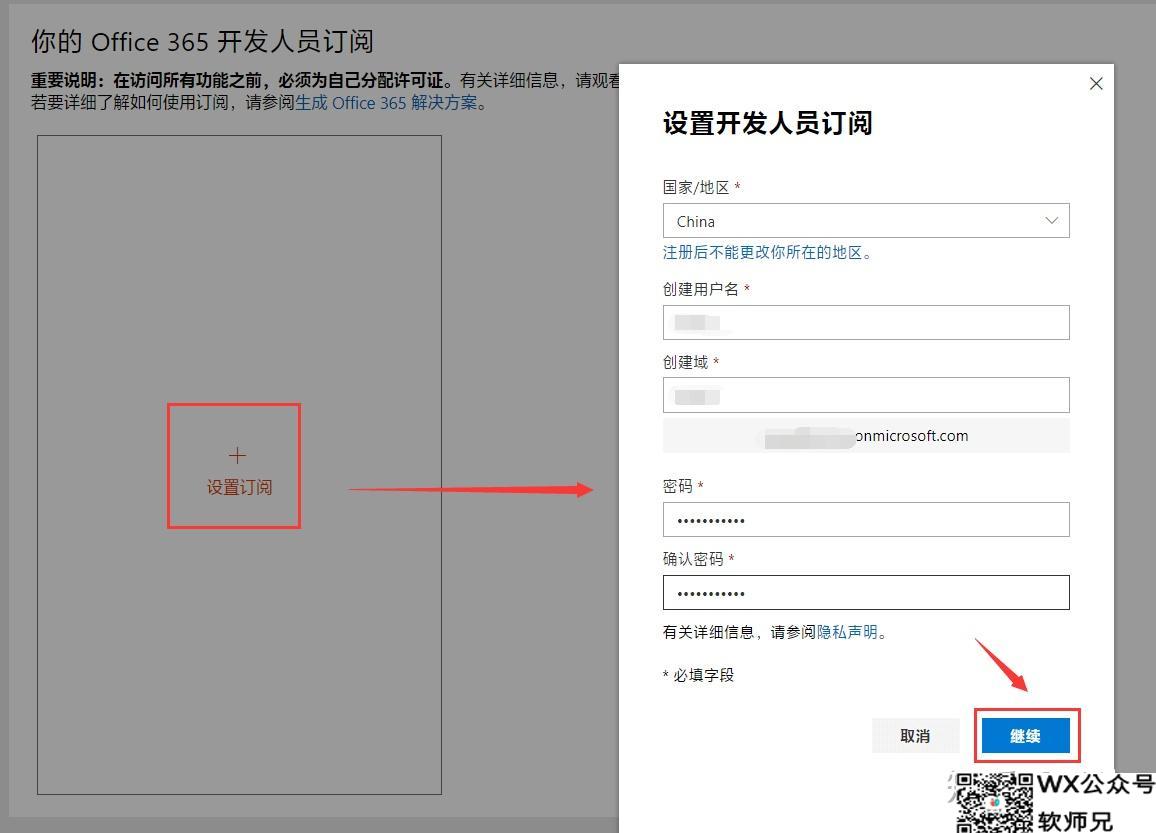Focus the confirm password field
Viewport: 1156px width, 833px height.
pyautogui.click(x=866, y=593)
